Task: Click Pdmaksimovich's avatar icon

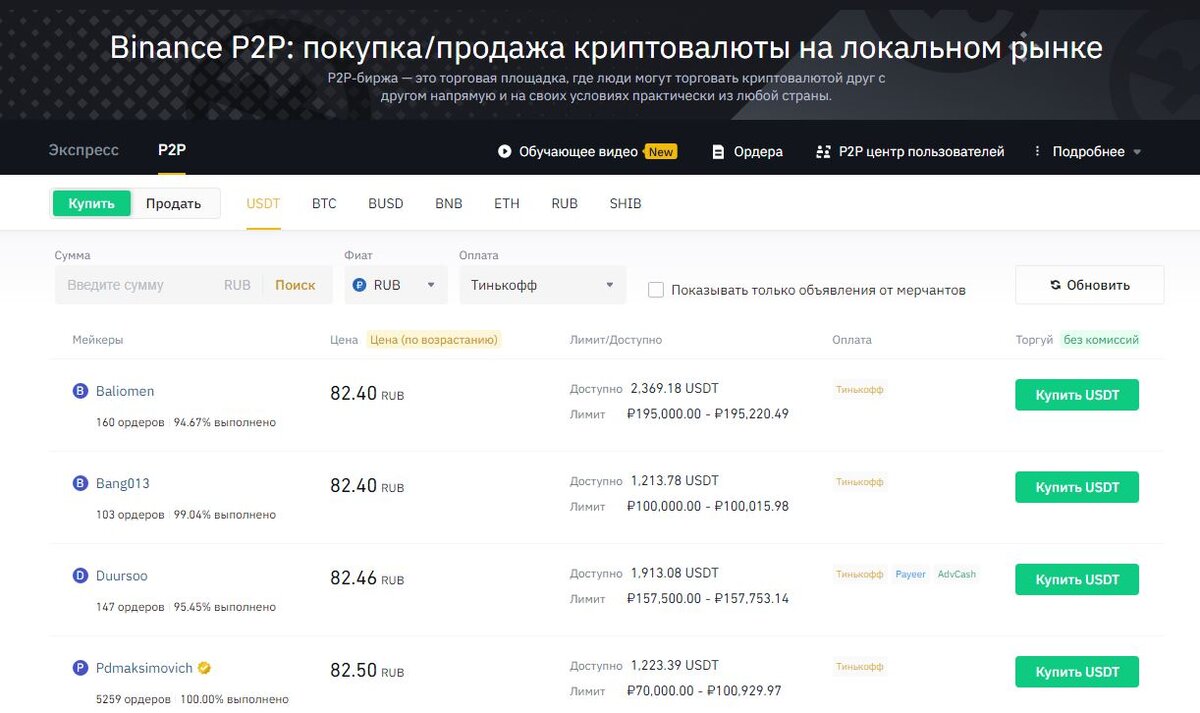Action: click(81, 668)
